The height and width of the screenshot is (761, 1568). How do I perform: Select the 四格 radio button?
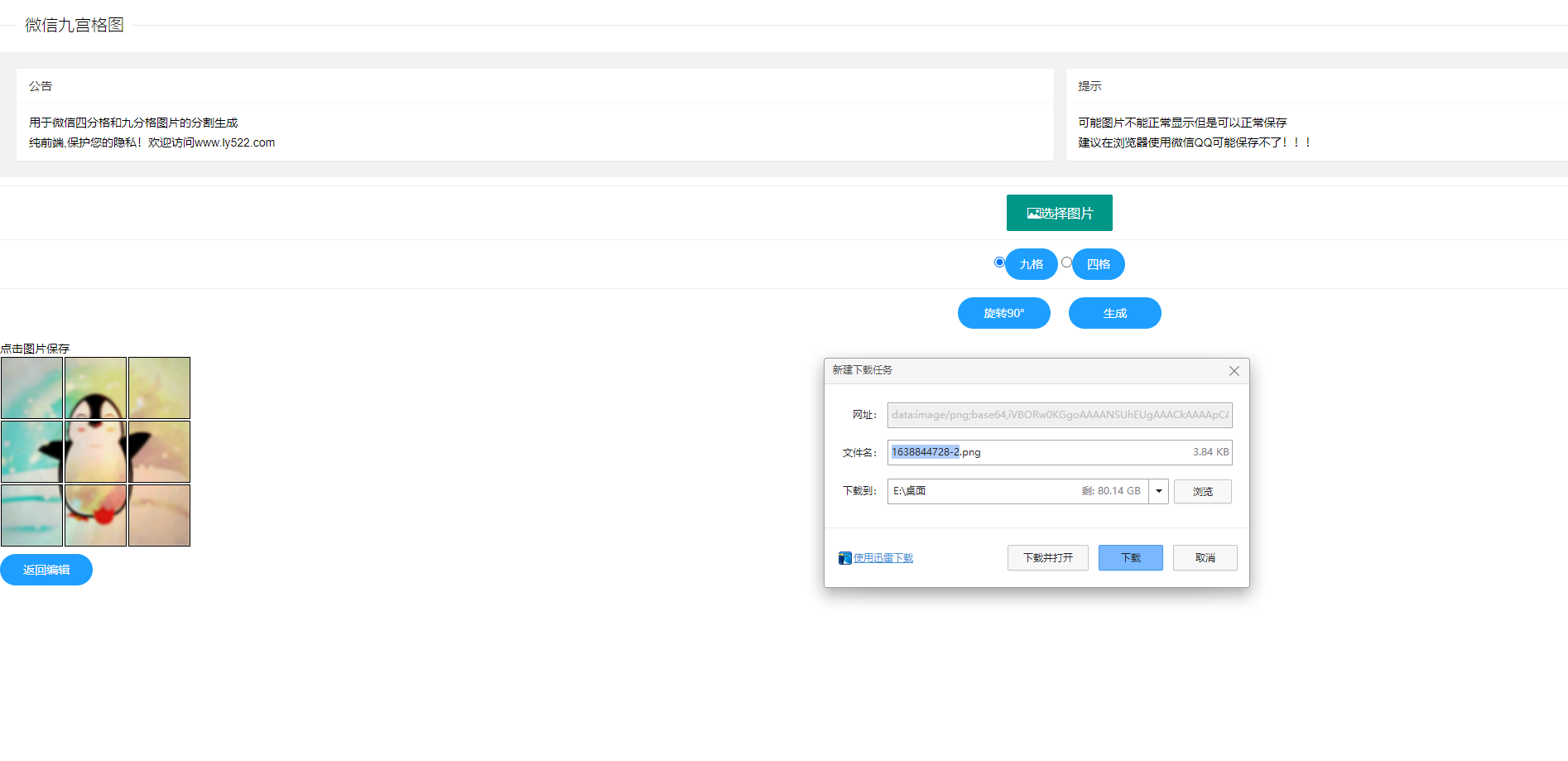pyautogui.click(x=1066, y=262)
